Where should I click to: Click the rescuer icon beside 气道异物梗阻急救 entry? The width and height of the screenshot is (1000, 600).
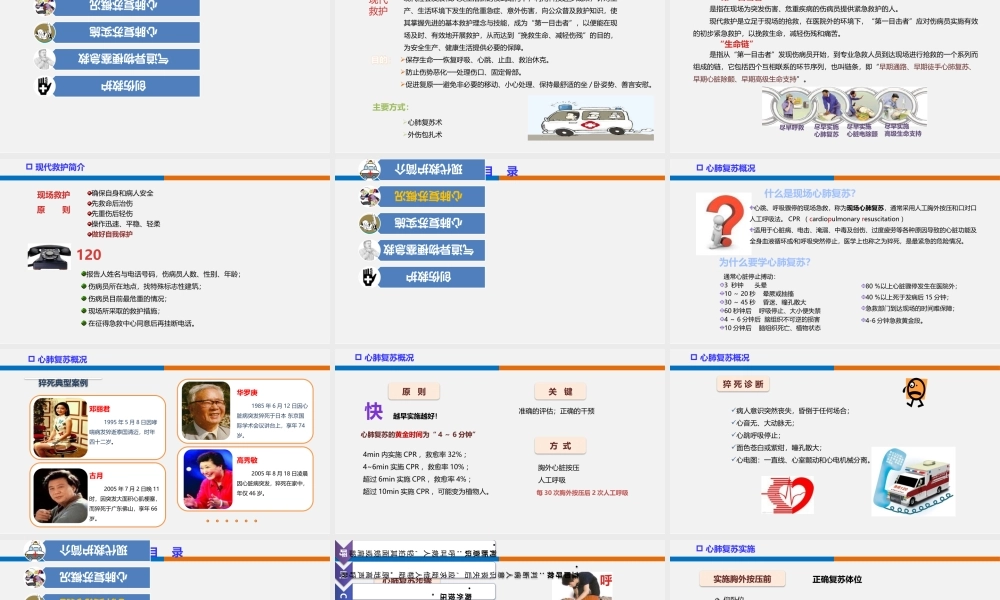(369, 249)
